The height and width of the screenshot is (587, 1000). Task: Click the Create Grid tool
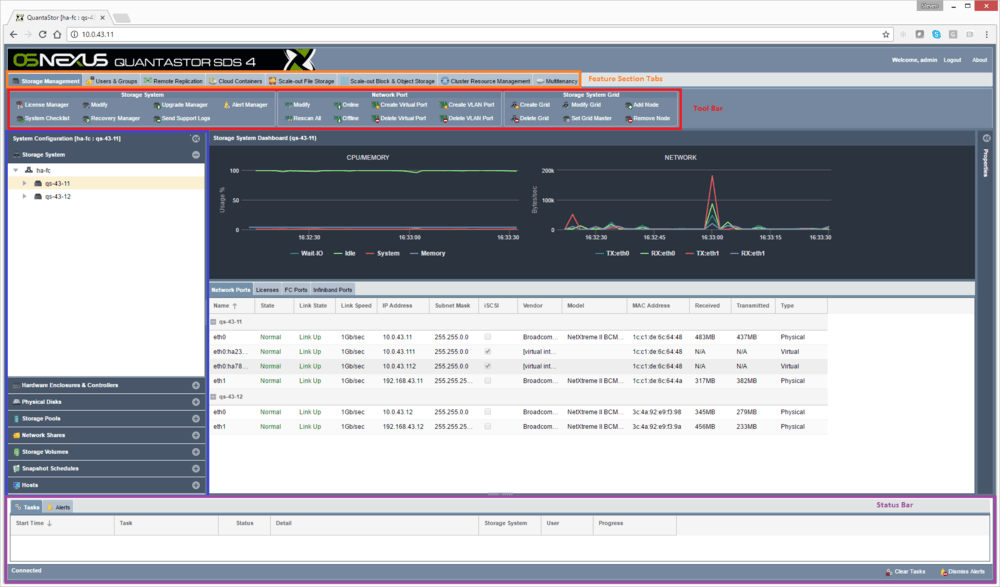click(x=534, y=104)
